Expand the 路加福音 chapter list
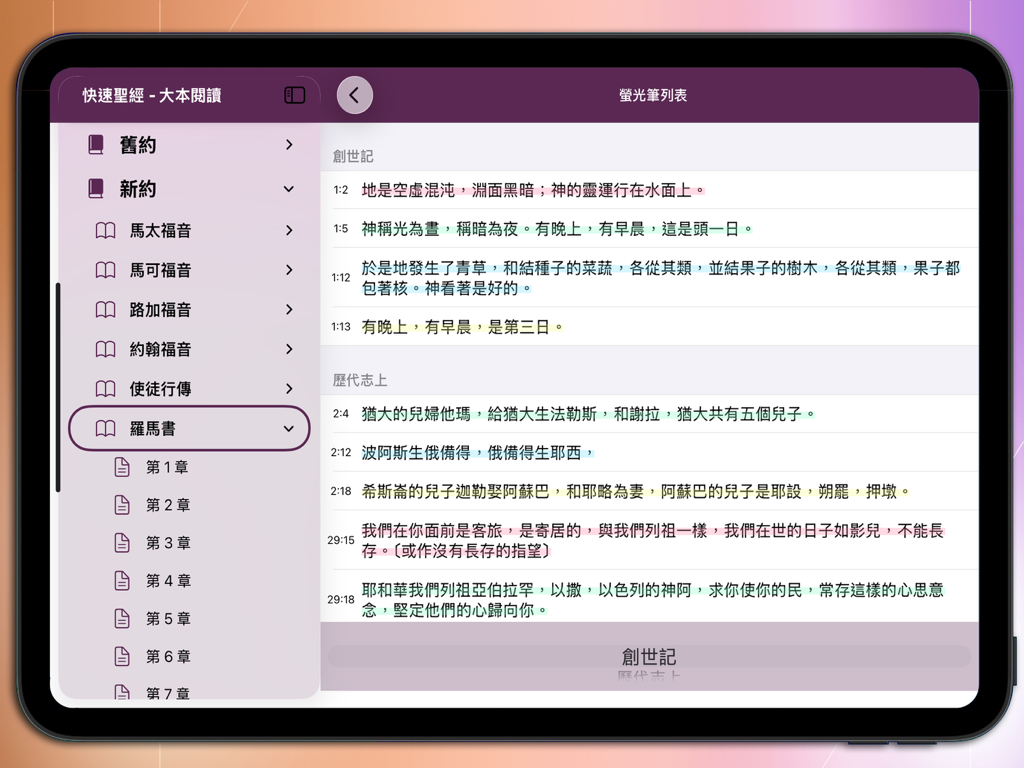 [x=288, y=310]
